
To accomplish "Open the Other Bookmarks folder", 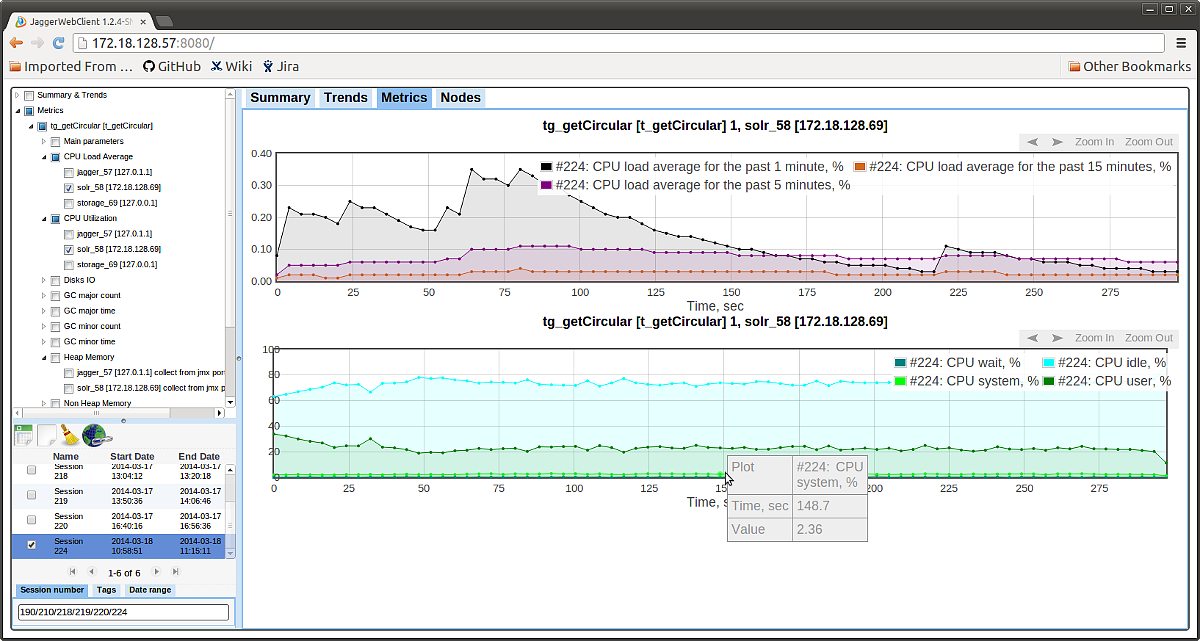I will 1130,67.
